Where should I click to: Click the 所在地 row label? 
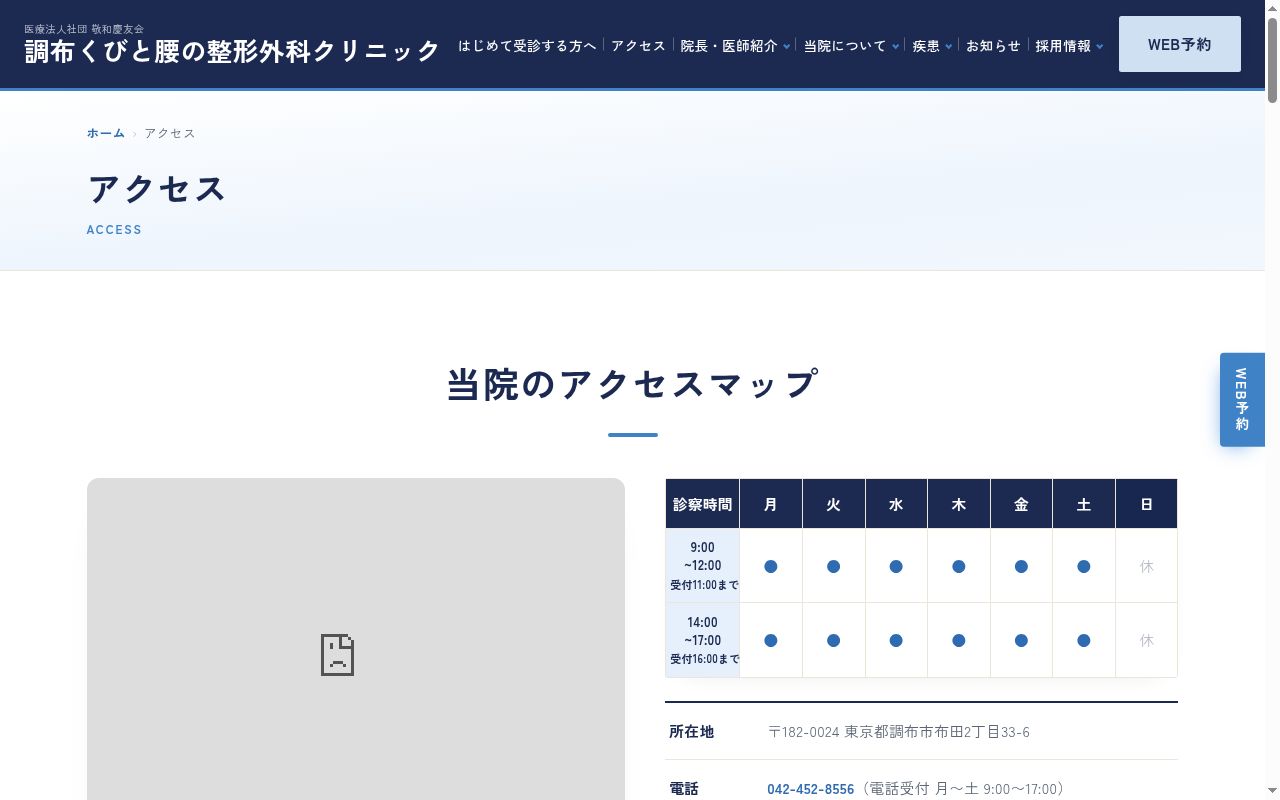[x=692, y=732]
